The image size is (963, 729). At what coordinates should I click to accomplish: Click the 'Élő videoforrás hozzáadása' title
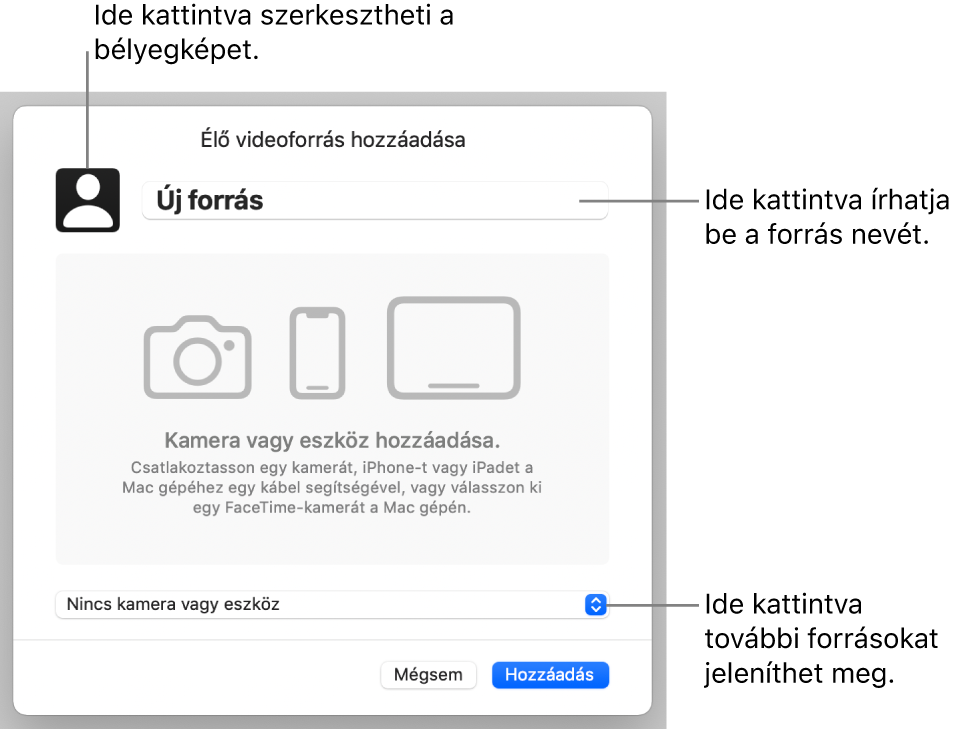coord(331,139)
